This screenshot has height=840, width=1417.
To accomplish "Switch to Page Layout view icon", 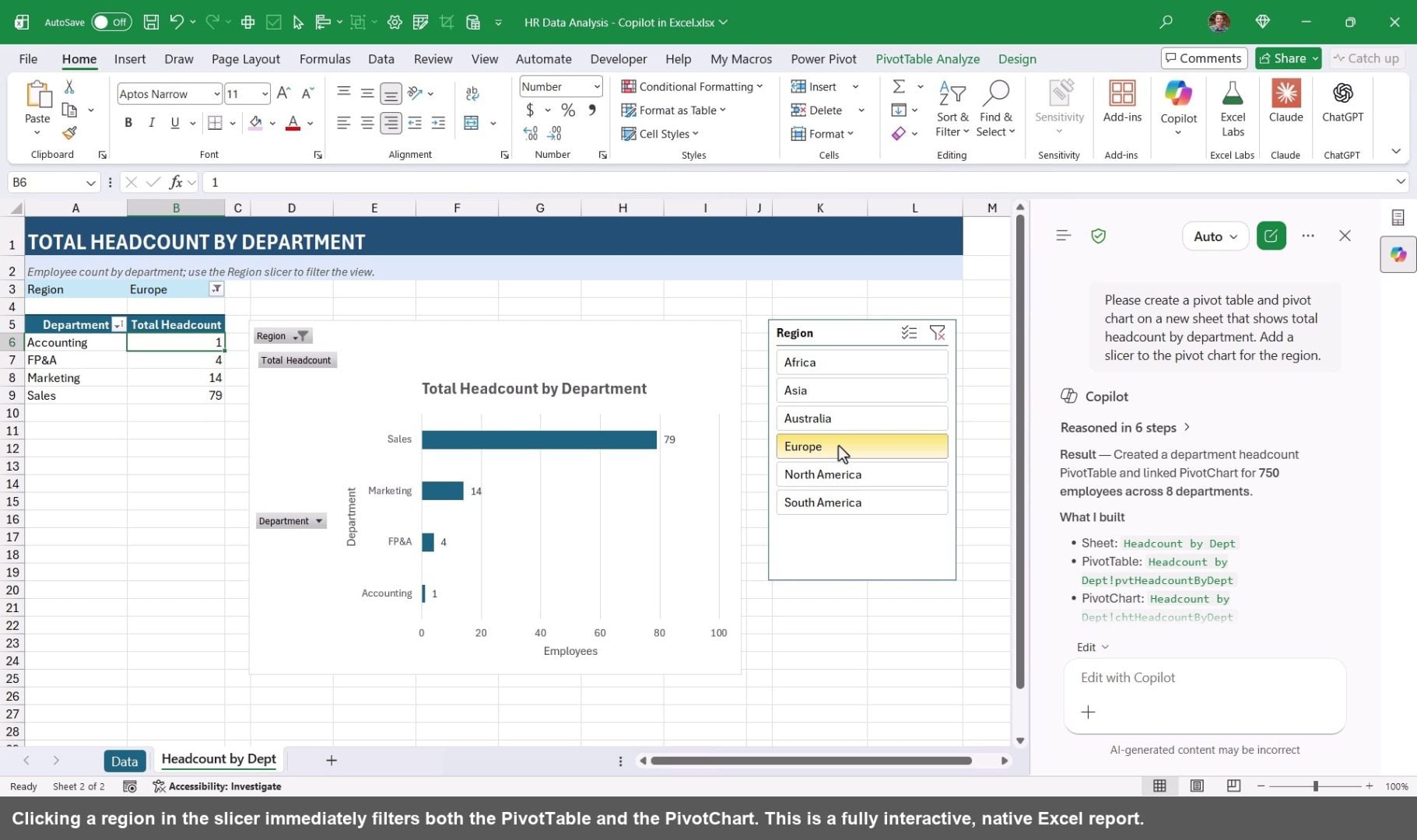I will click(1197, 786).
